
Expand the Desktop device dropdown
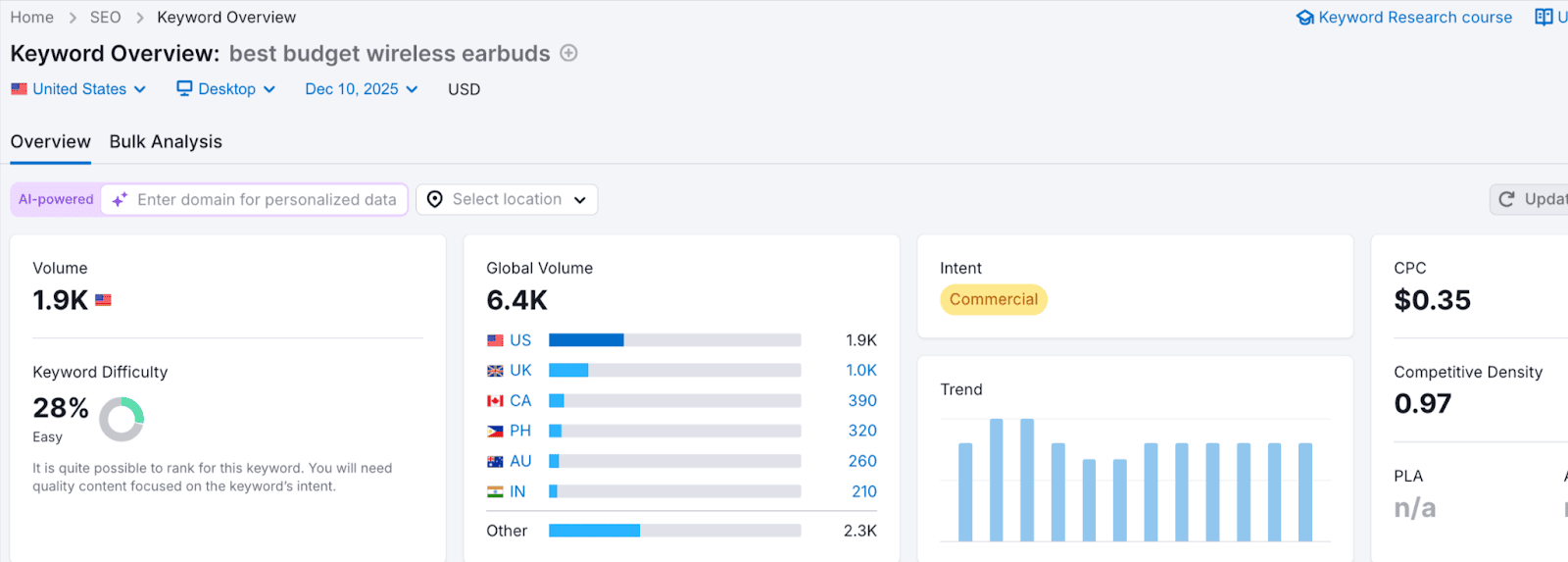point(226,89)
